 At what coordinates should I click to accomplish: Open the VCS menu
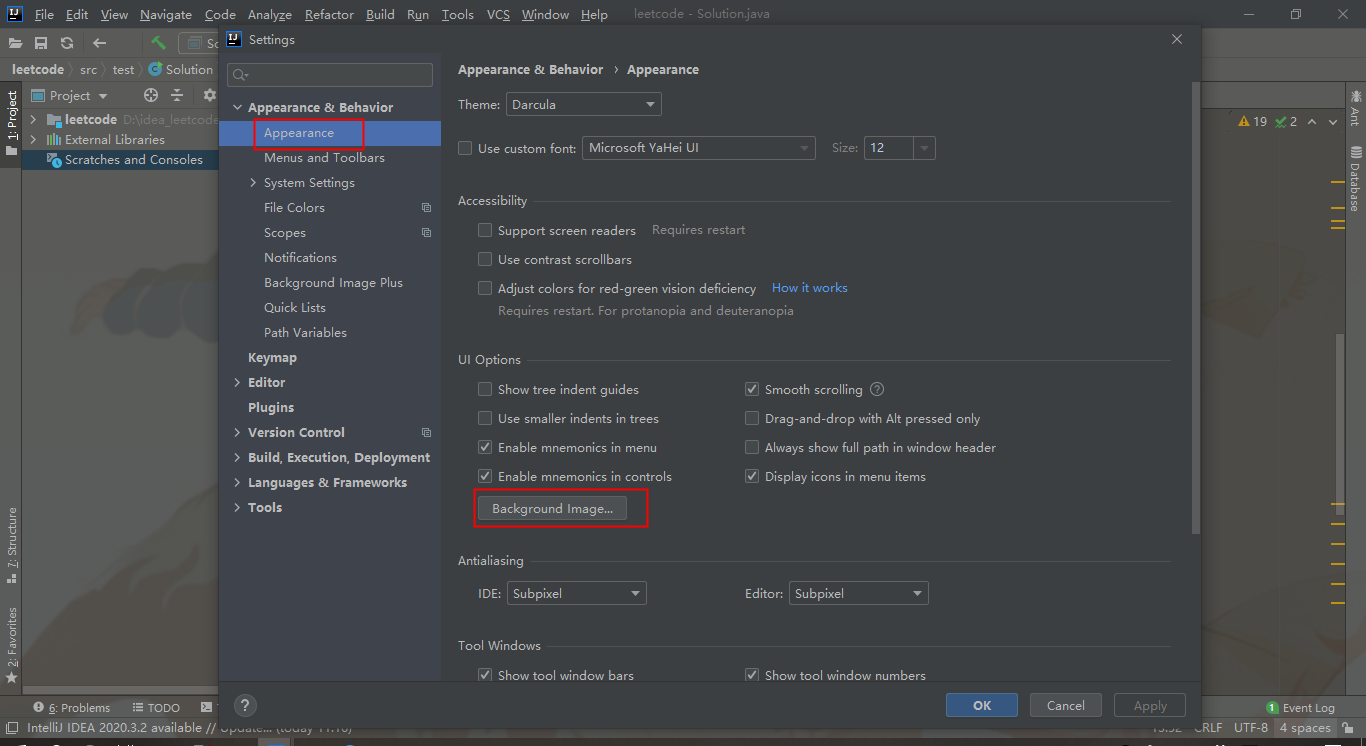click(x=498, y=14)
